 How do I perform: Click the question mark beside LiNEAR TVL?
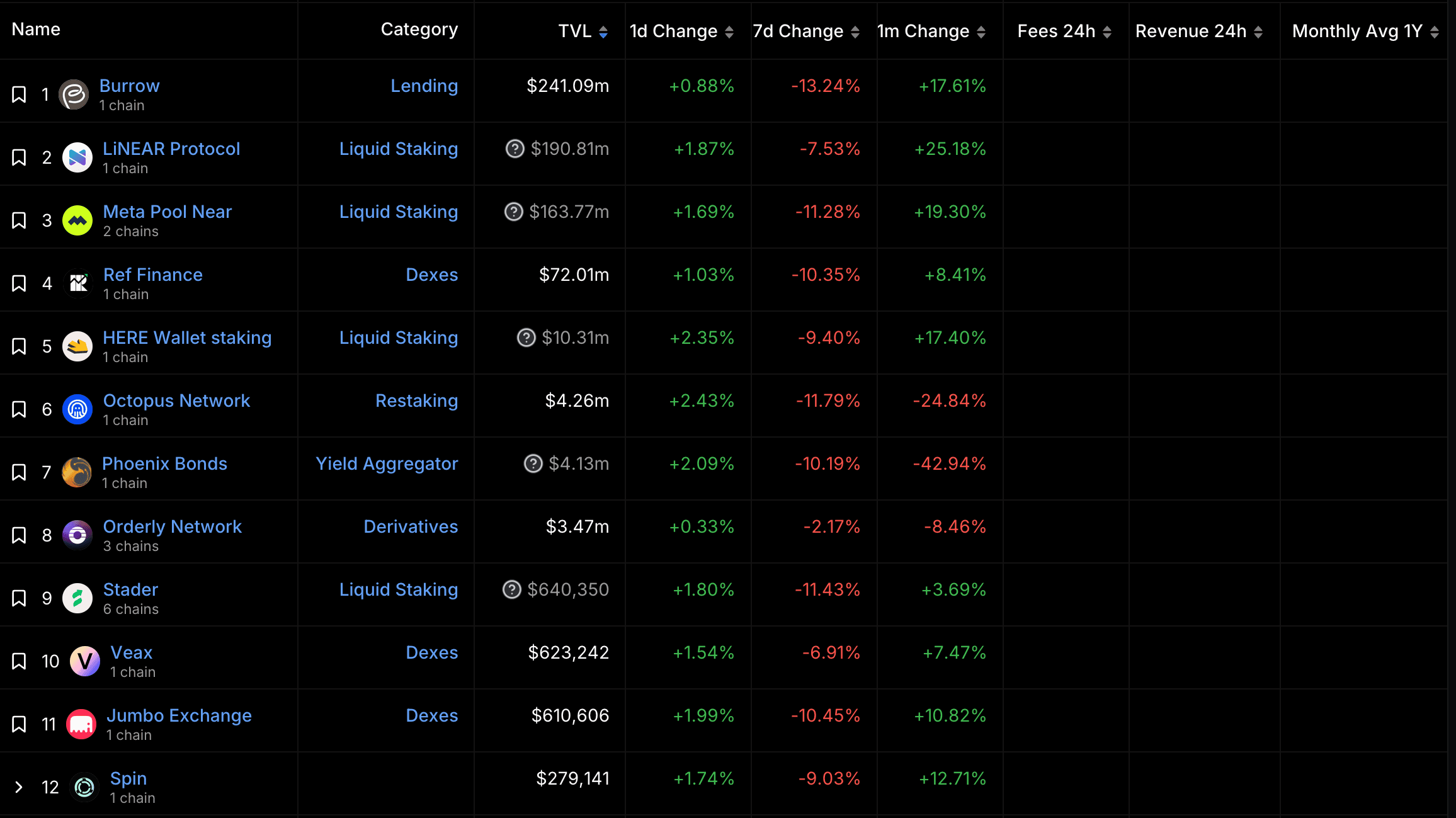[515, 149]
